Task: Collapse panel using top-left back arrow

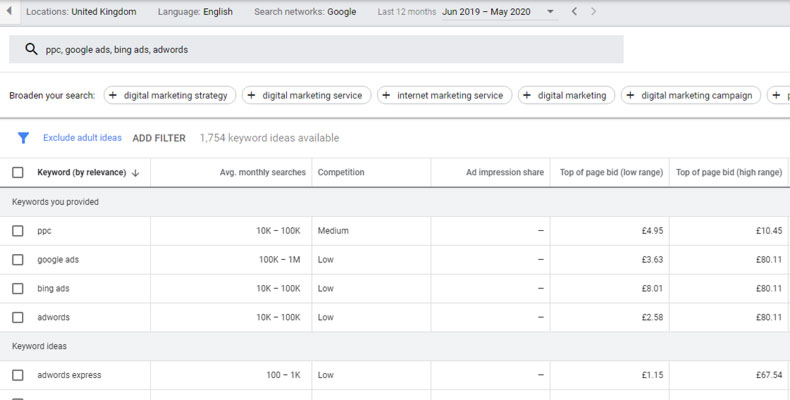Action: click(x=10, y=12)
